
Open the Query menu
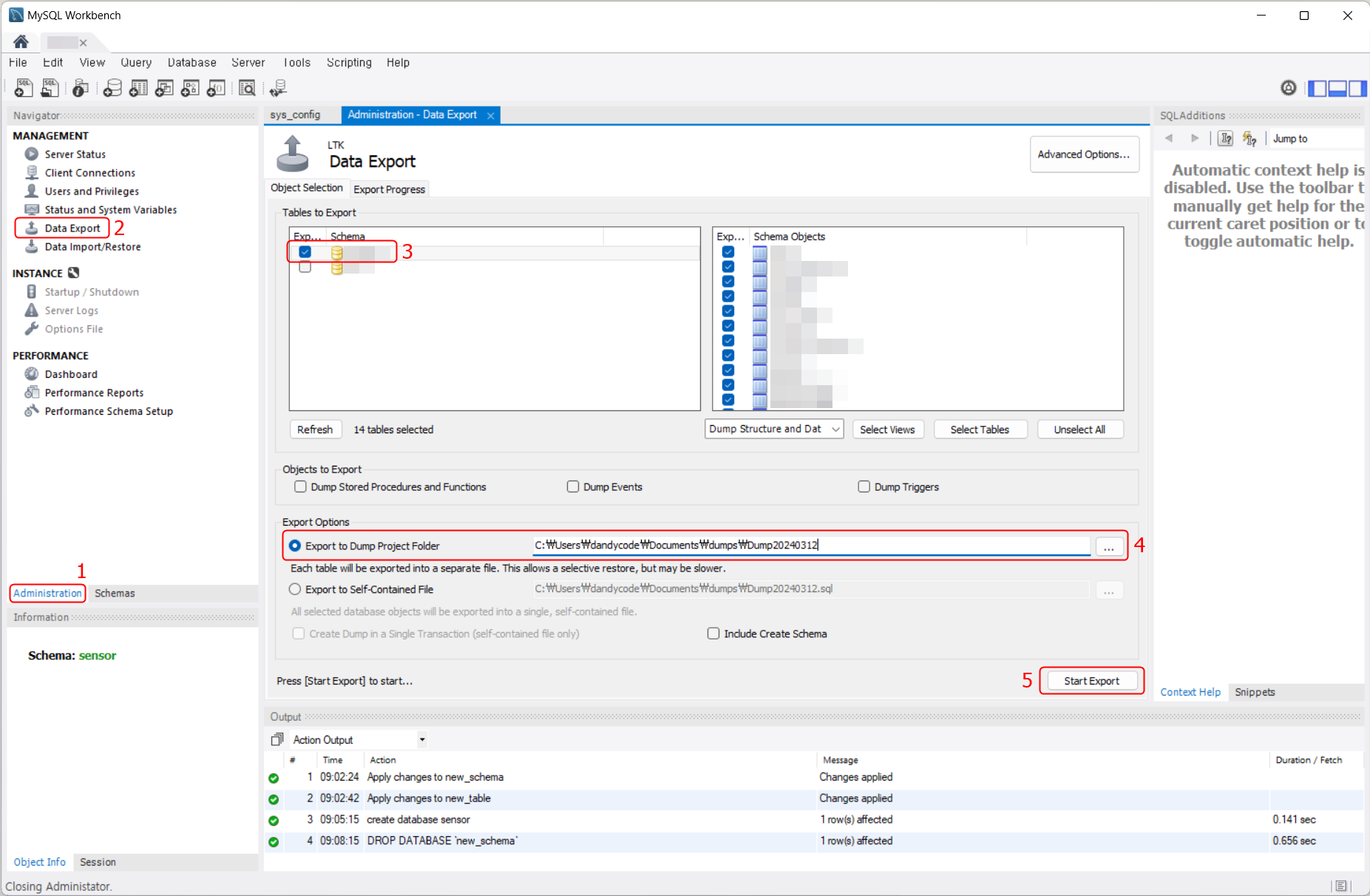coord(136,63)
